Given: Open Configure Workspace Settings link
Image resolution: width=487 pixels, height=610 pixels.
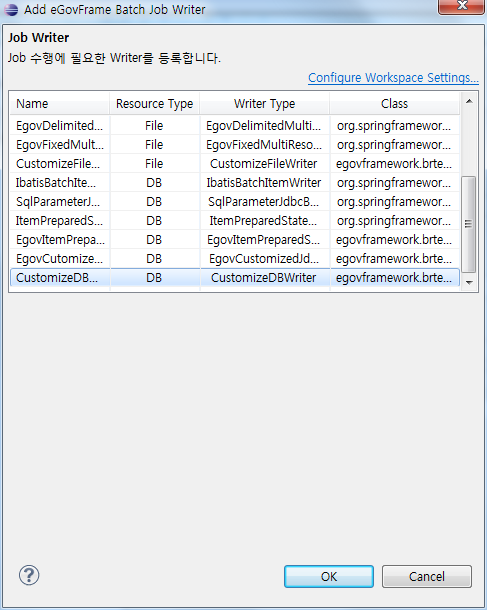Looking at the screenshot, I should [x=393, y=78].
